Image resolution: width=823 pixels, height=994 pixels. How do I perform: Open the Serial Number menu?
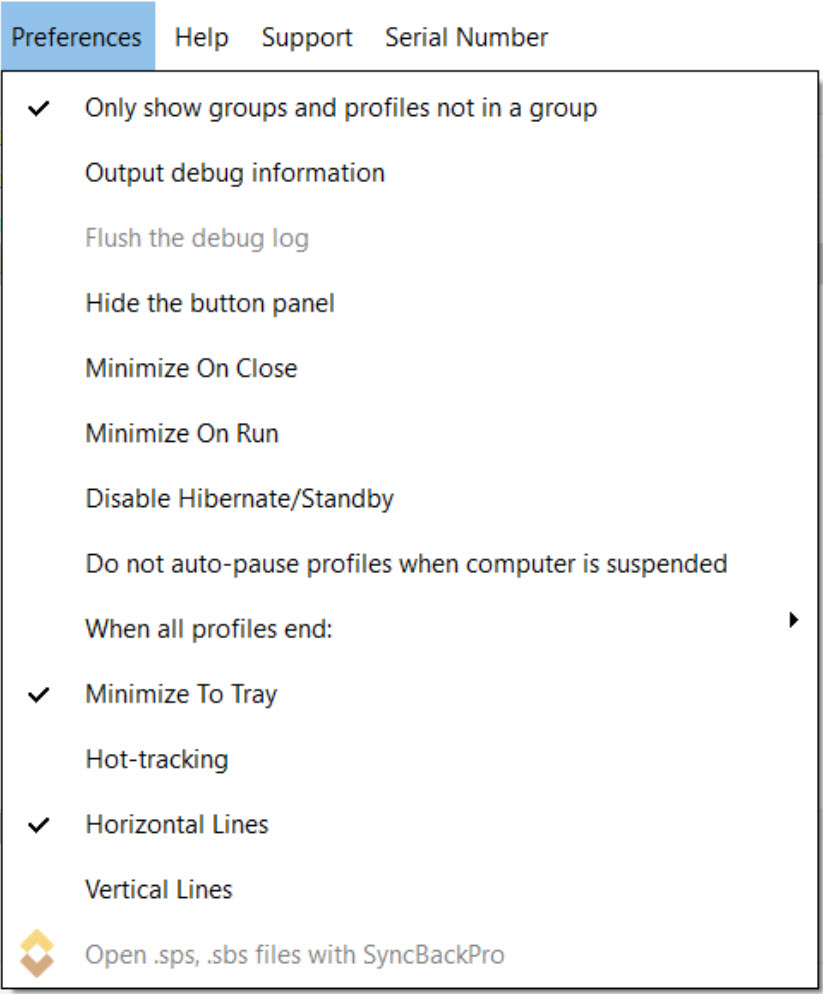point(466,38)
